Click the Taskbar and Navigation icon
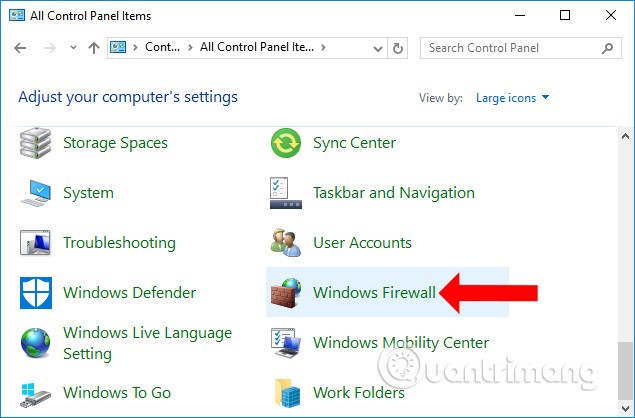 [286, 193]
